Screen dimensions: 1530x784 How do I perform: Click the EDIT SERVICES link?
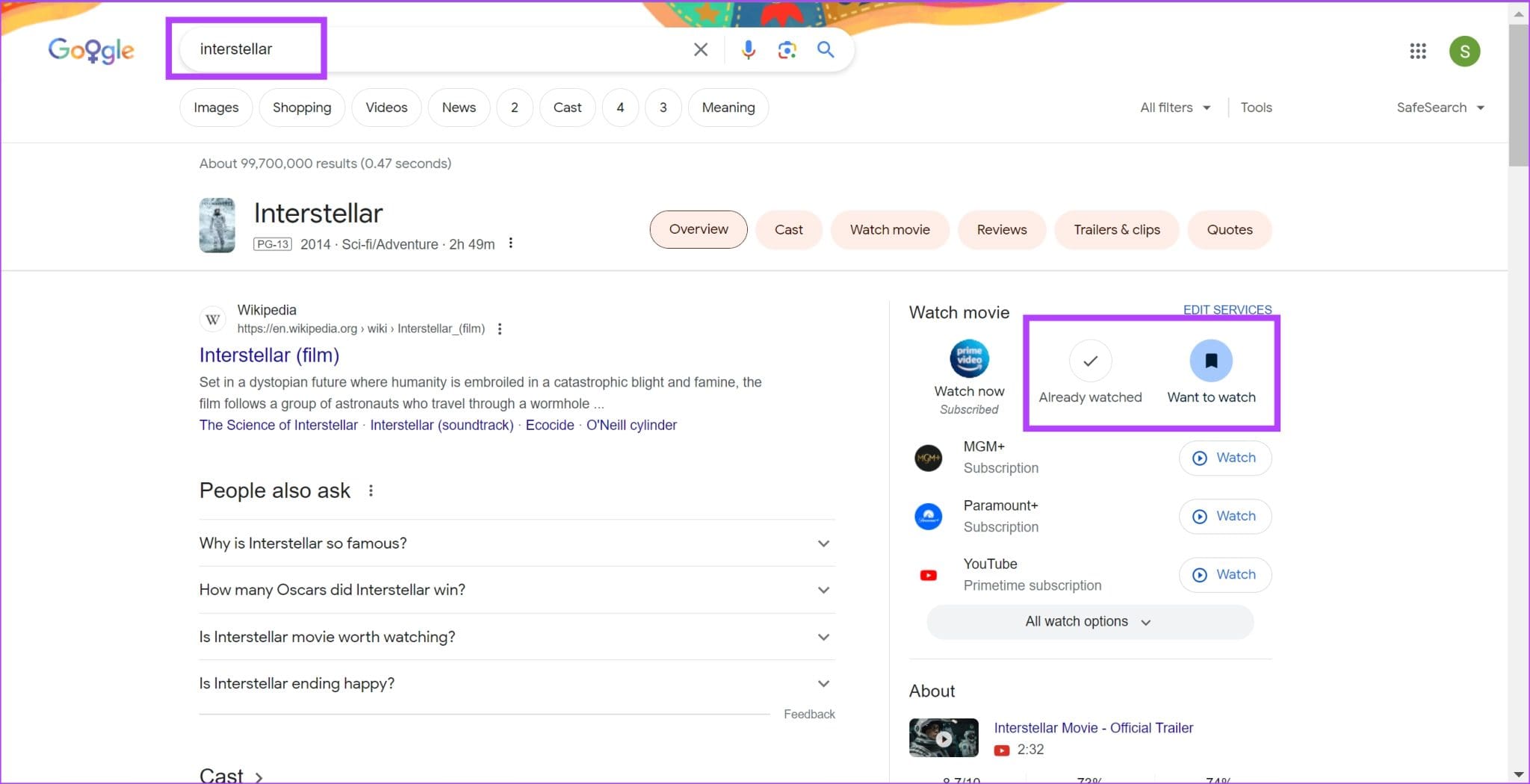(x=1227, y=309)
